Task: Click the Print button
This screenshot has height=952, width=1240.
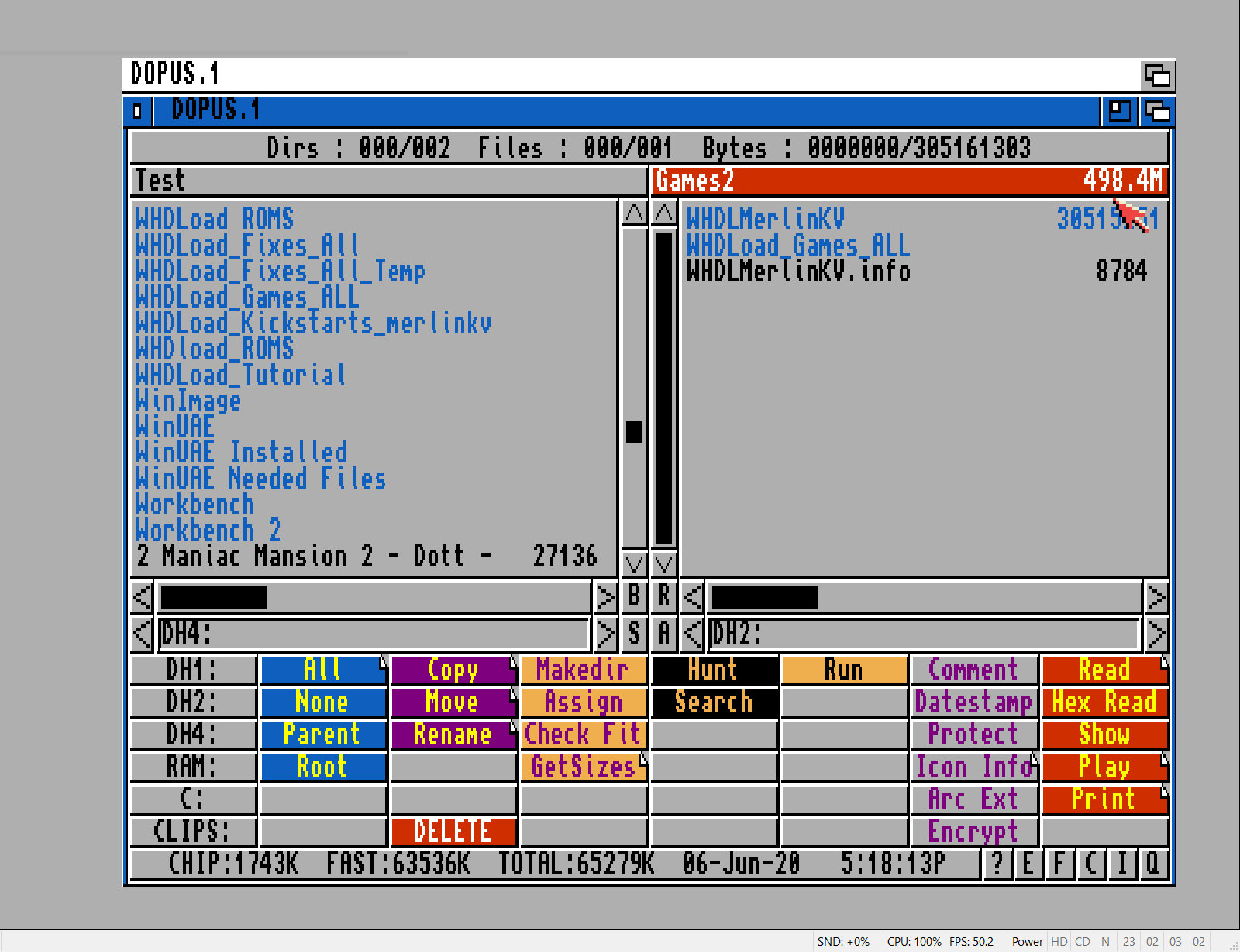Action: [x=1104, y=799]
